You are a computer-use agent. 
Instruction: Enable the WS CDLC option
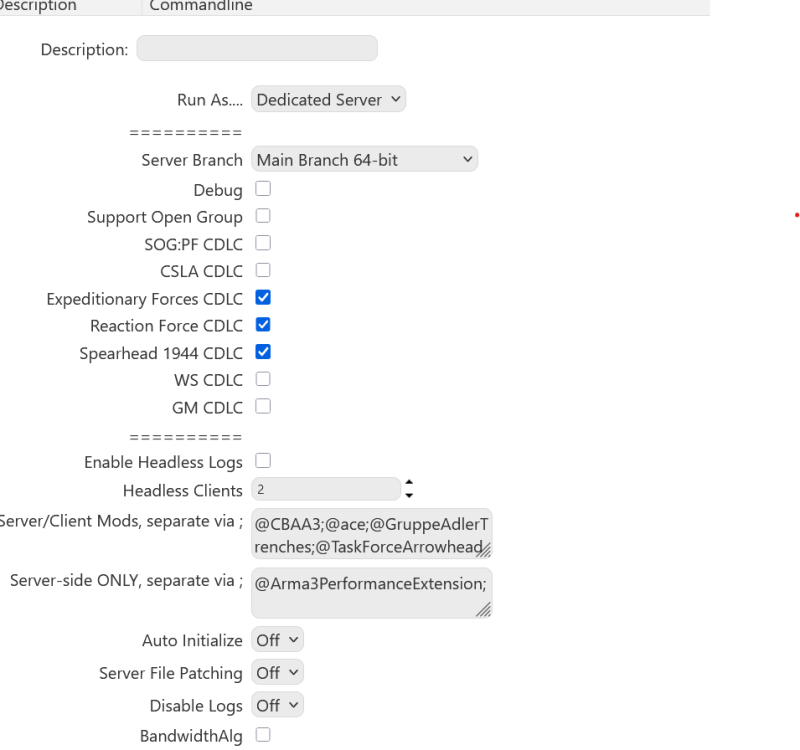(x=261, y=379)
